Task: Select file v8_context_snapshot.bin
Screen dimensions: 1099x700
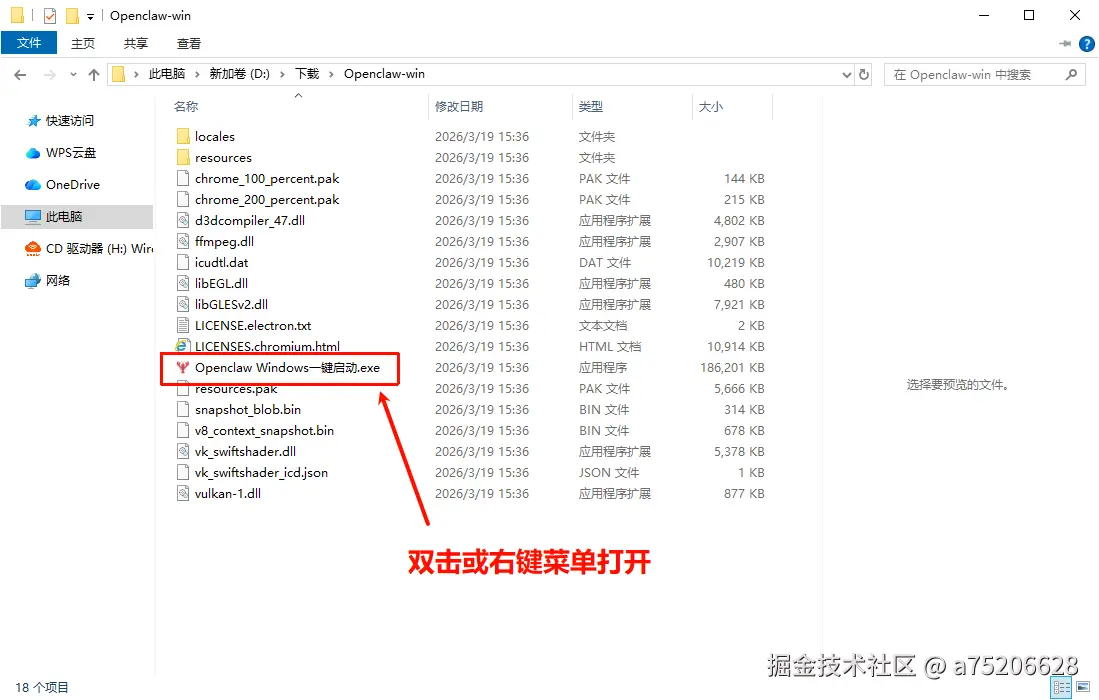Action: (264, 431)
